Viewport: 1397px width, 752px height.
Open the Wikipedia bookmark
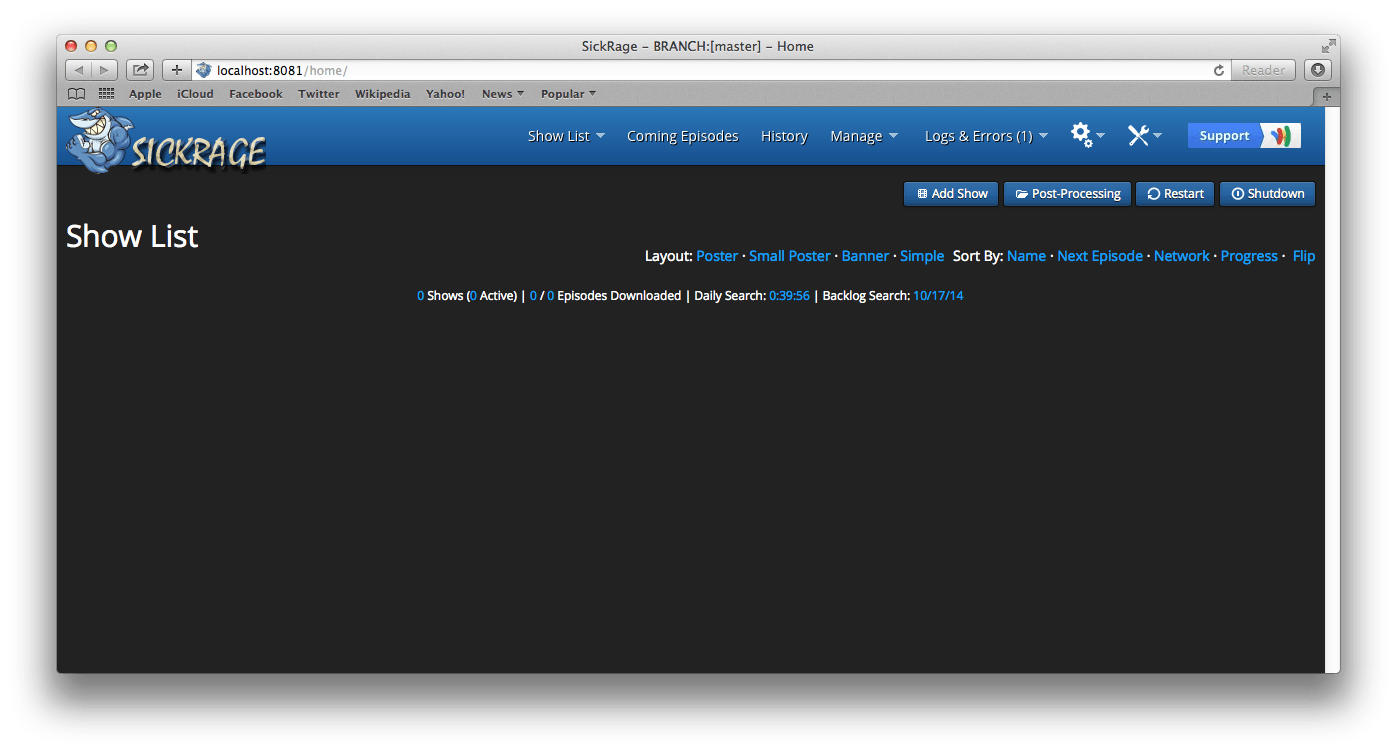(382, 94)
